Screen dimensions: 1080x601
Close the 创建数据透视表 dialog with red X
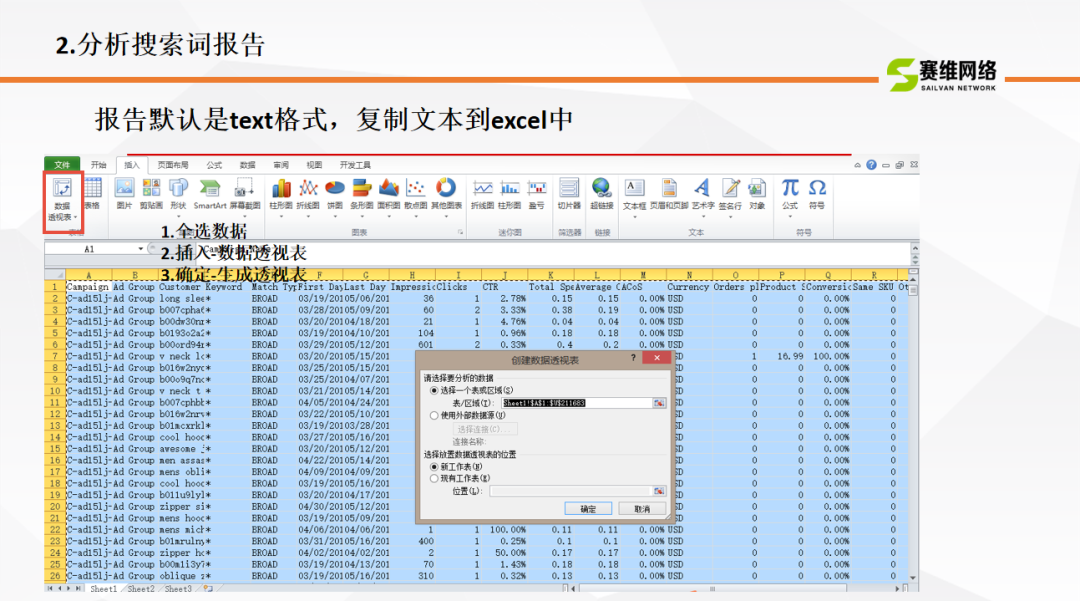click(657, 358)
